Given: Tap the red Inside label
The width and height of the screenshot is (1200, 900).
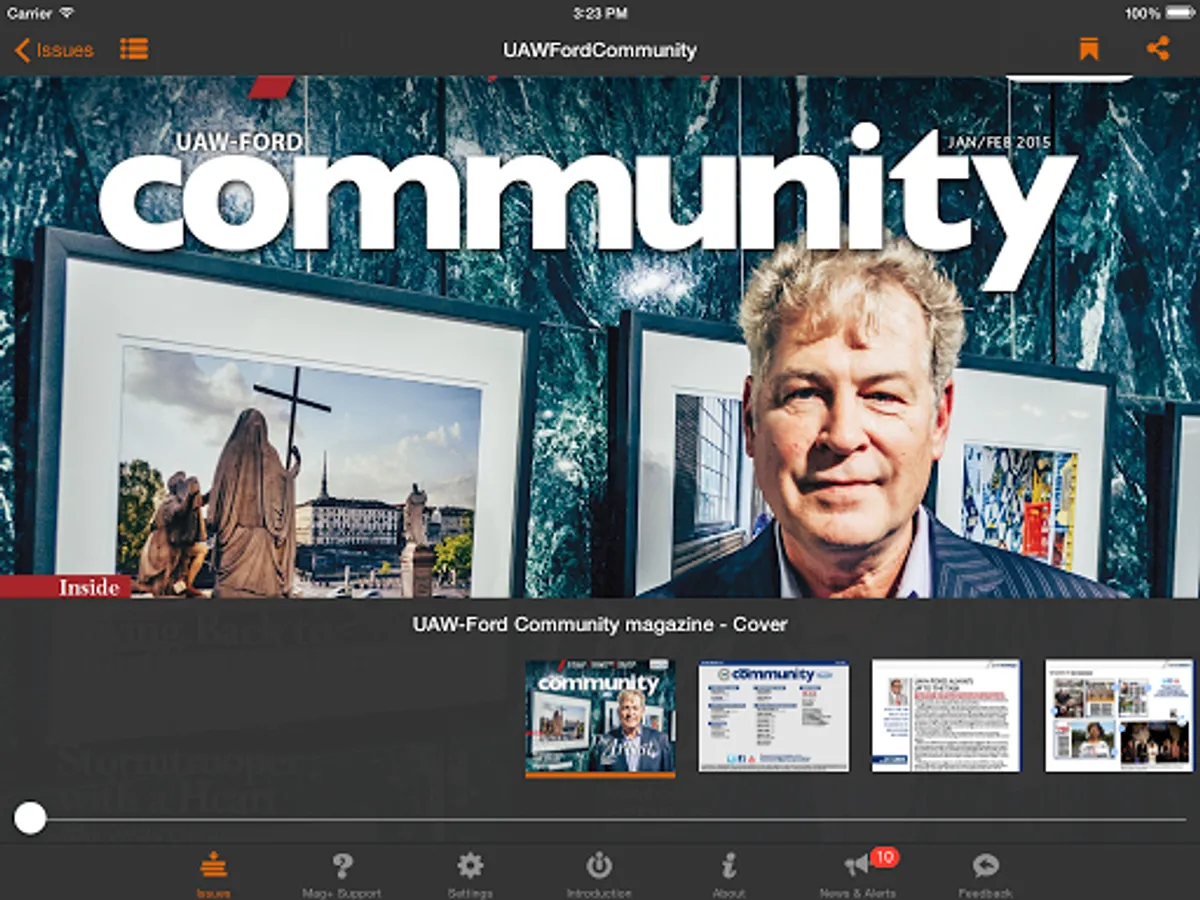Looking at the screenshot, I should pos(66,587).
